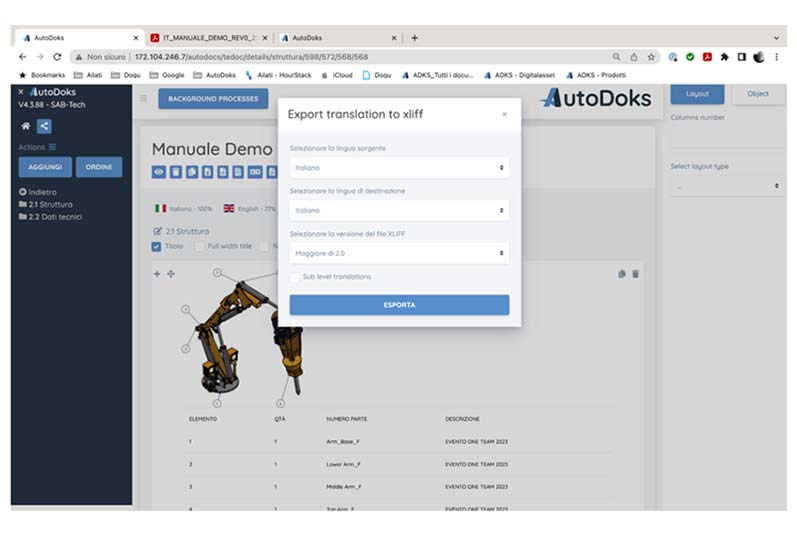Click the home icon in sidebar
This screenshot has height=537, width=797.
pos(25,126)
